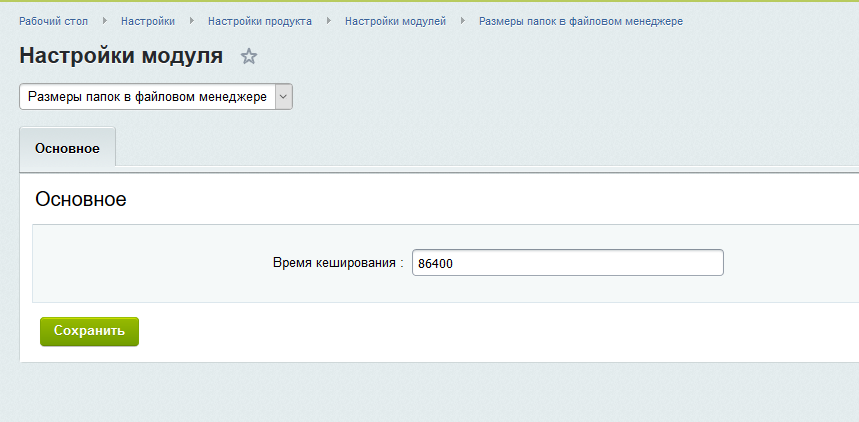The image size is (859, 422).
Task: Click the chevron button of module selector
Action: pos(283,96)
